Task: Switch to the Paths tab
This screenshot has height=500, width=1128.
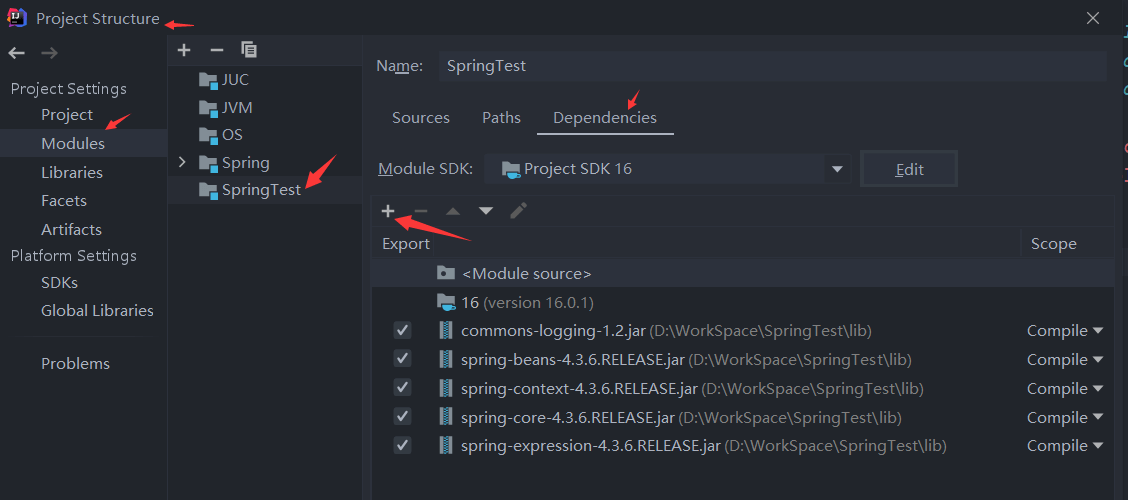Action: (501, 118)
